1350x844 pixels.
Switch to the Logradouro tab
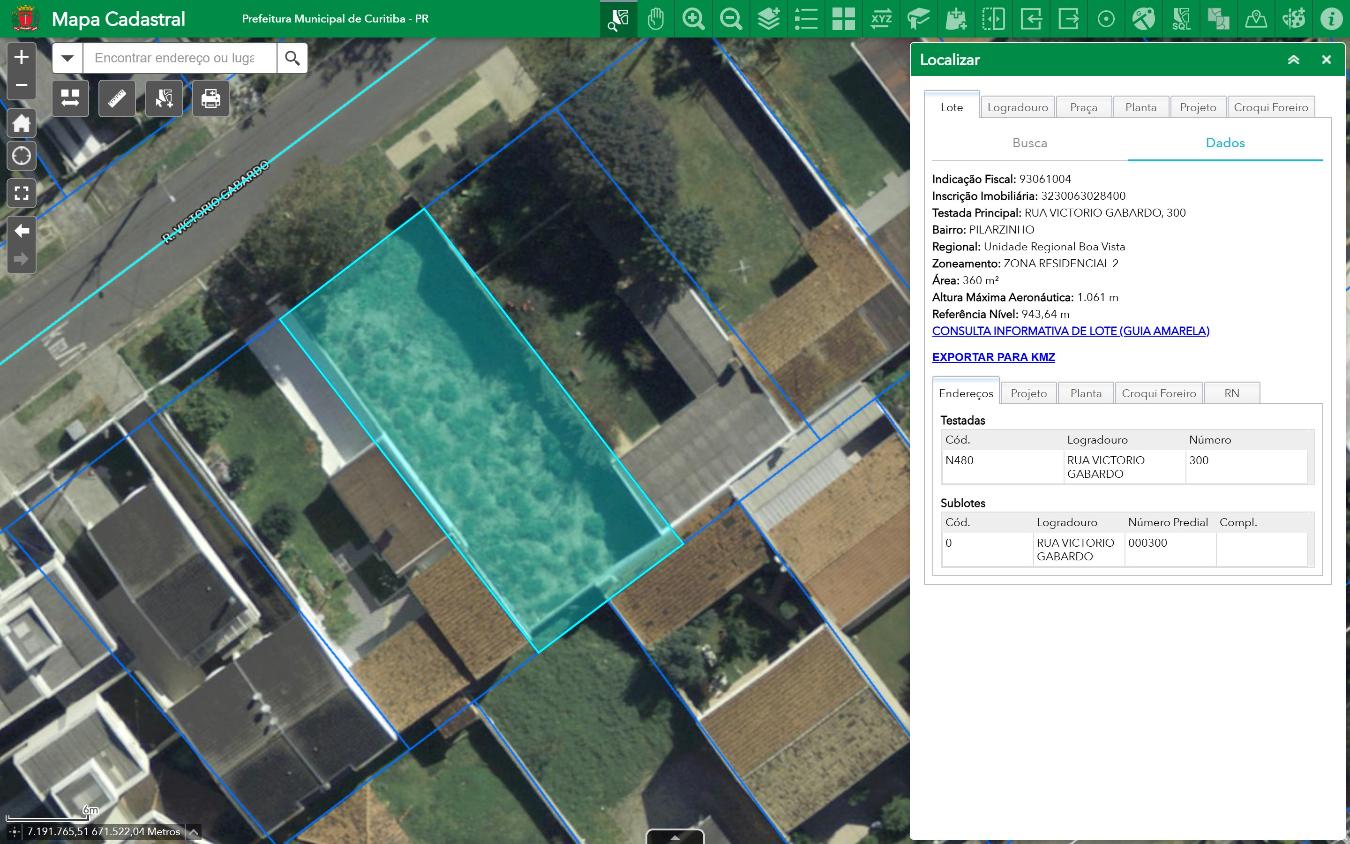[1017, 107]
